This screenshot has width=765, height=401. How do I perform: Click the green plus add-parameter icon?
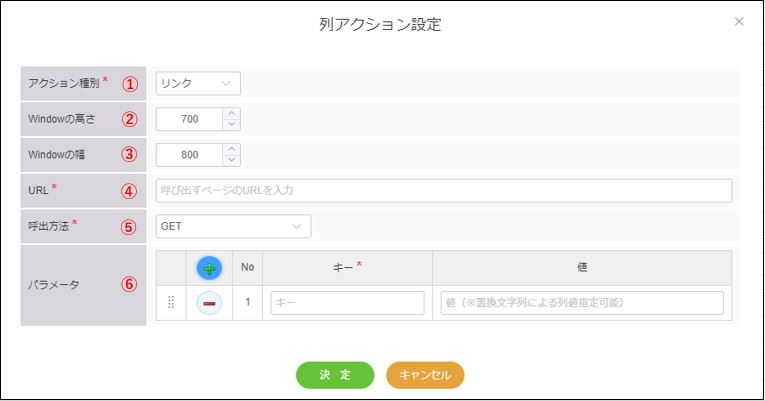(209, 267)
